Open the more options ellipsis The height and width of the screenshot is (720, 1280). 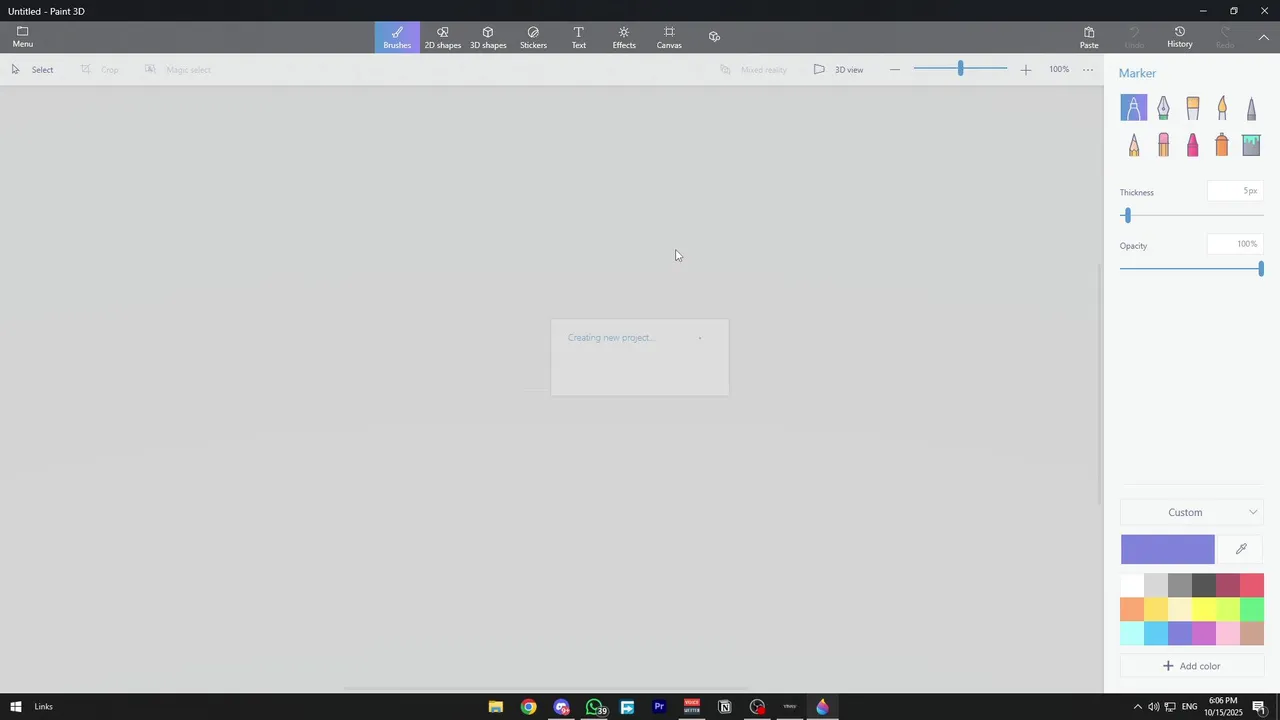pos(1088,69)
